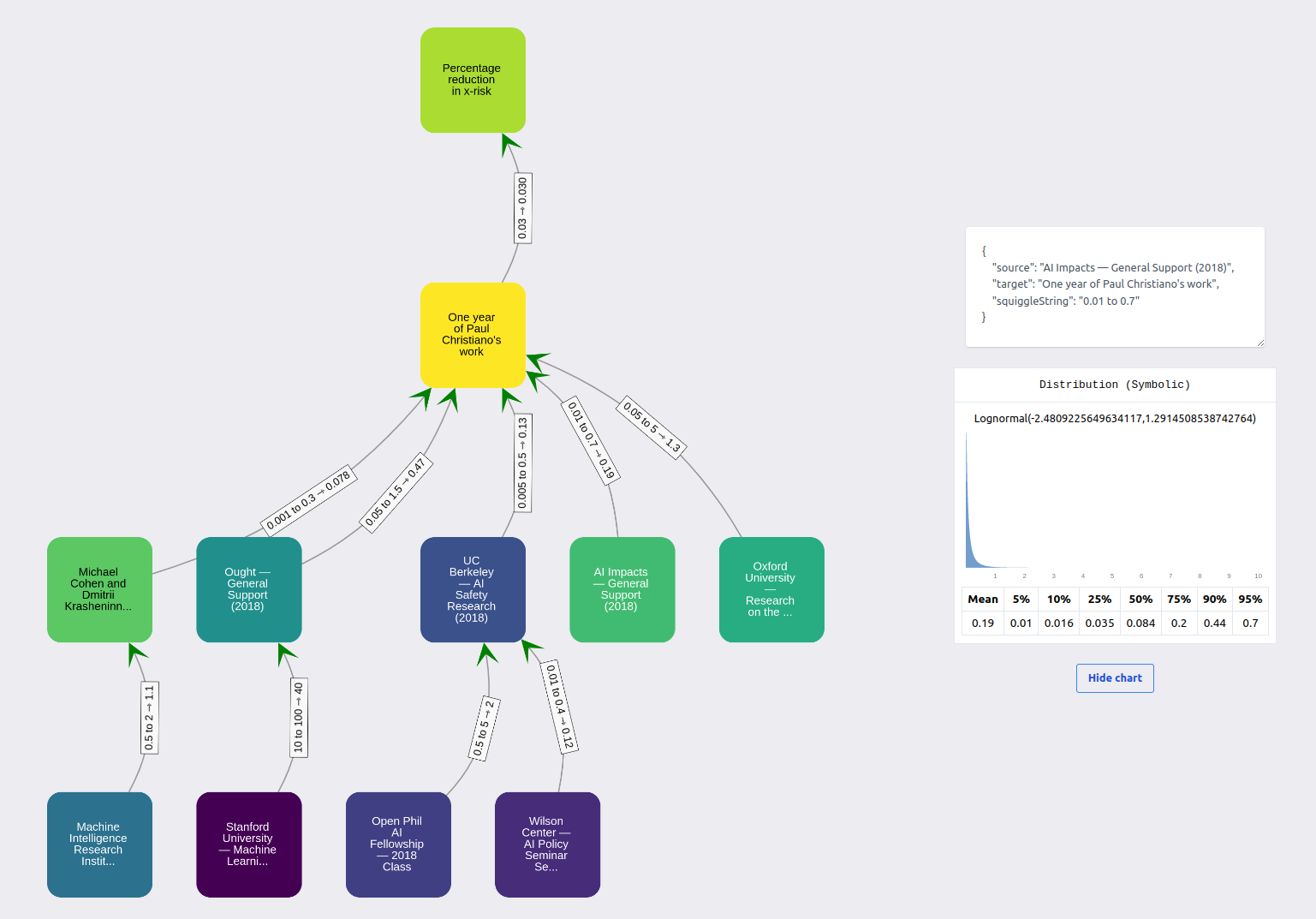Select the Oxford University — Research node
Viewport: 1316px width, 919px height.
click(771, 589)
